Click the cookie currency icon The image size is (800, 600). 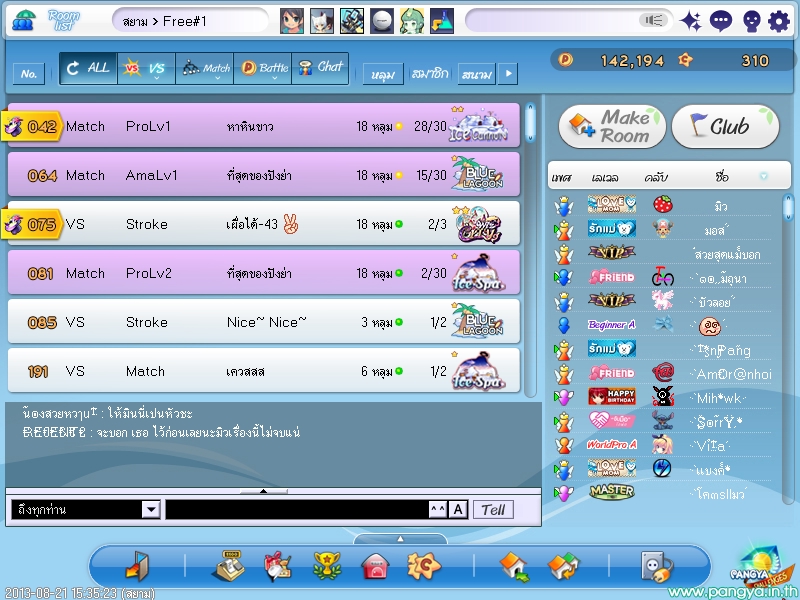point(685,60)
